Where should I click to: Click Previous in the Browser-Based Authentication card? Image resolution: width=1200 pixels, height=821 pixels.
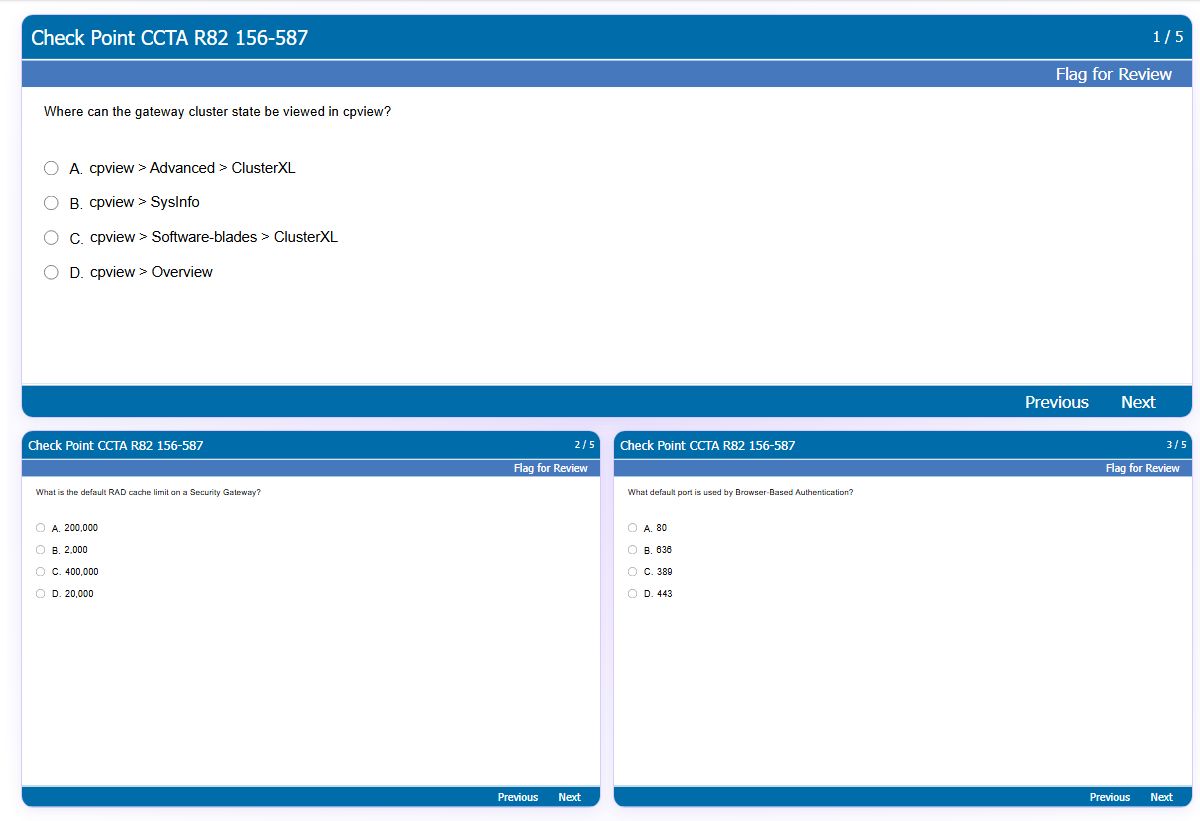pyautogui.click(x=1110, y=797)
